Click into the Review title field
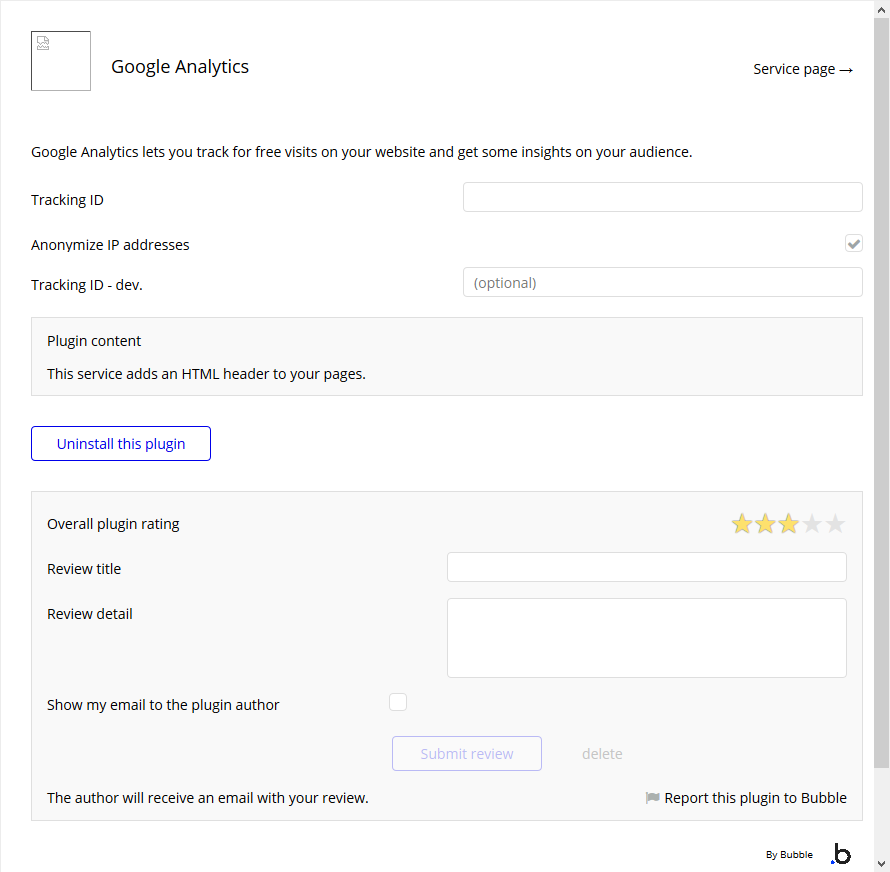 (646, 567)
